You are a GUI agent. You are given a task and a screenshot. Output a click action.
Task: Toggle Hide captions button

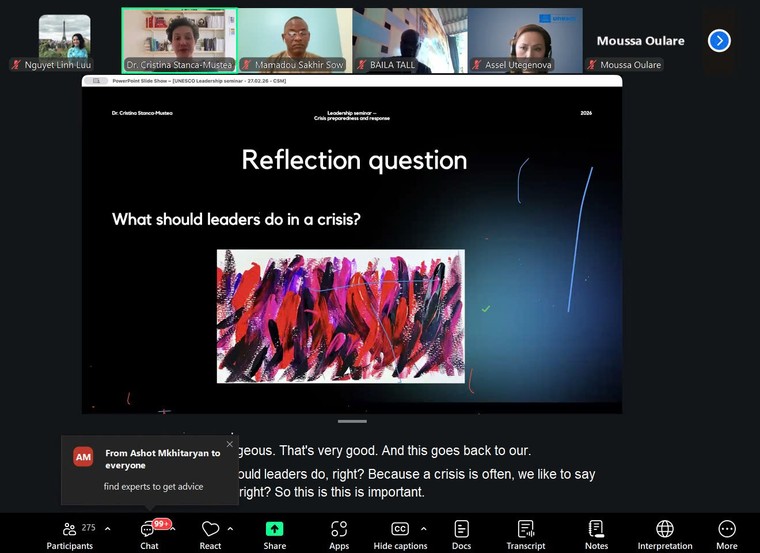400,534
